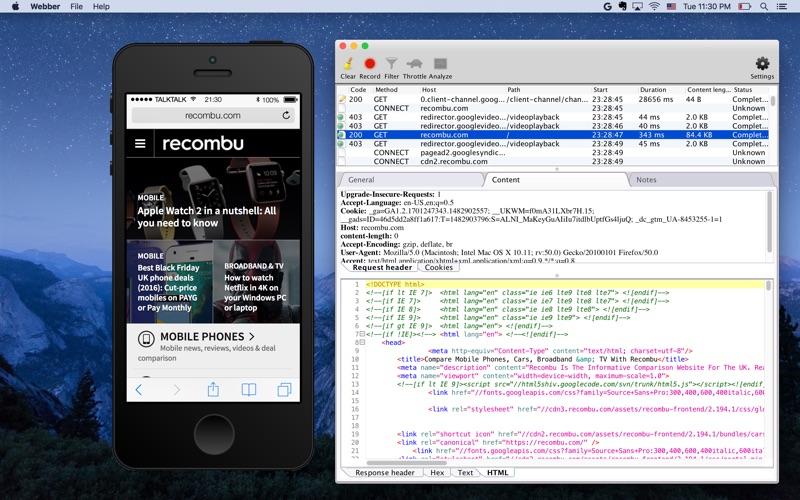
Task: Click the Wi-Fi status icon
Action: (654, 6)
